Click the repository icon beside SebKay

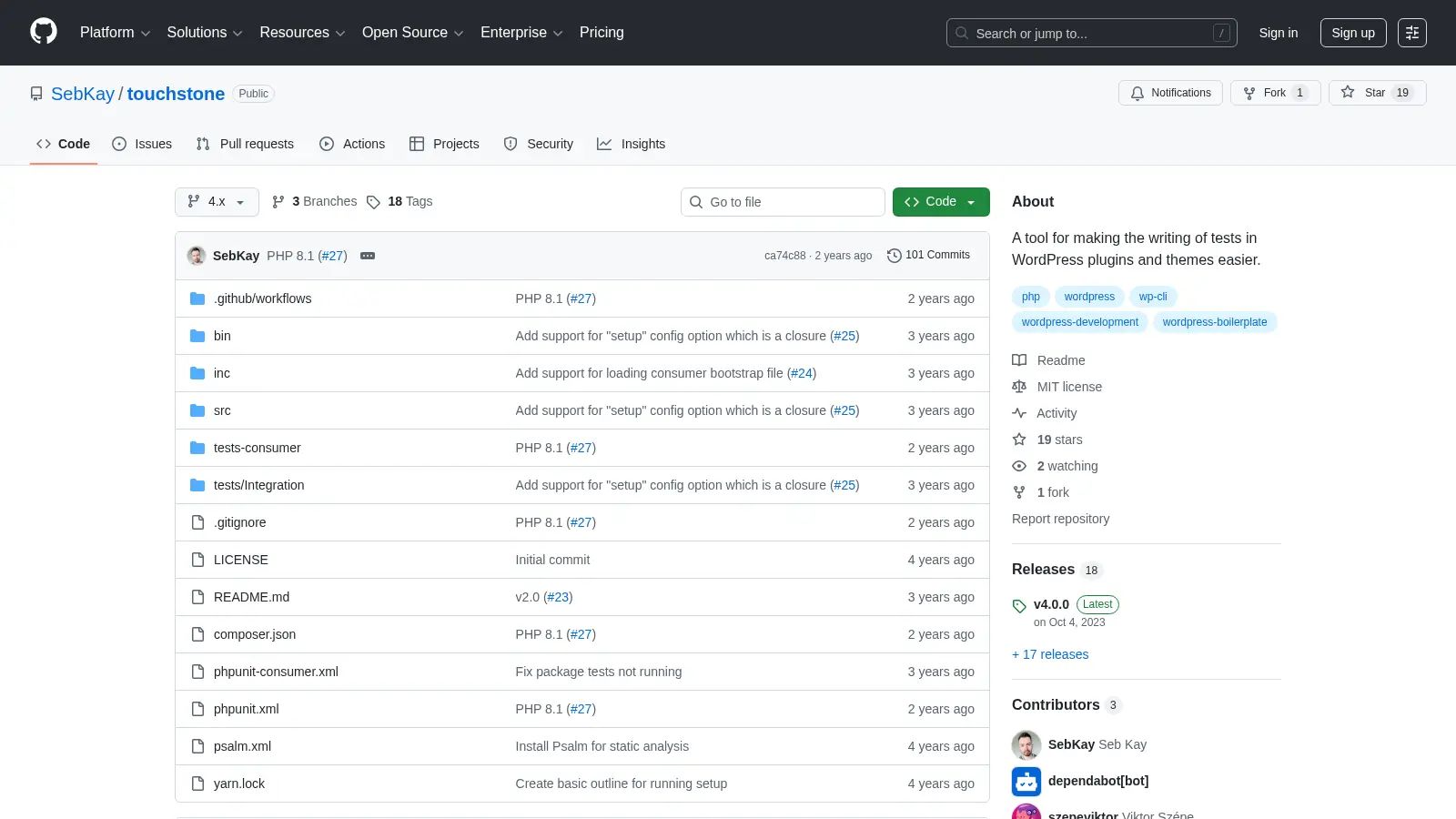(x=36, y=94)
